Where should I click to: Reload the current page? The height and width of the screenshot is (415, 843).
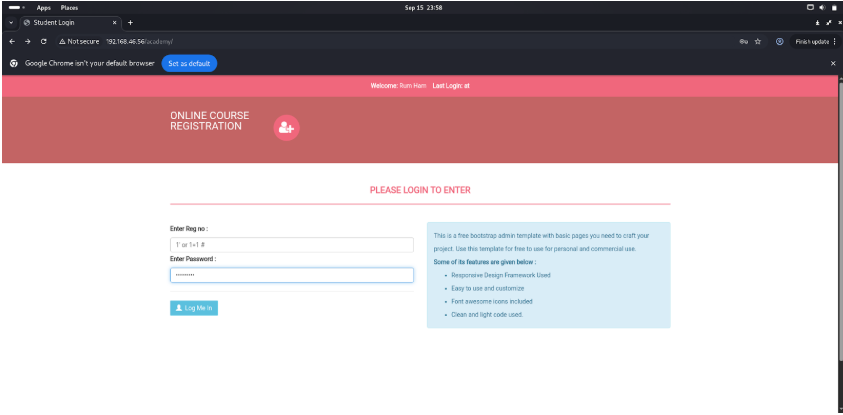coord(44,41)
